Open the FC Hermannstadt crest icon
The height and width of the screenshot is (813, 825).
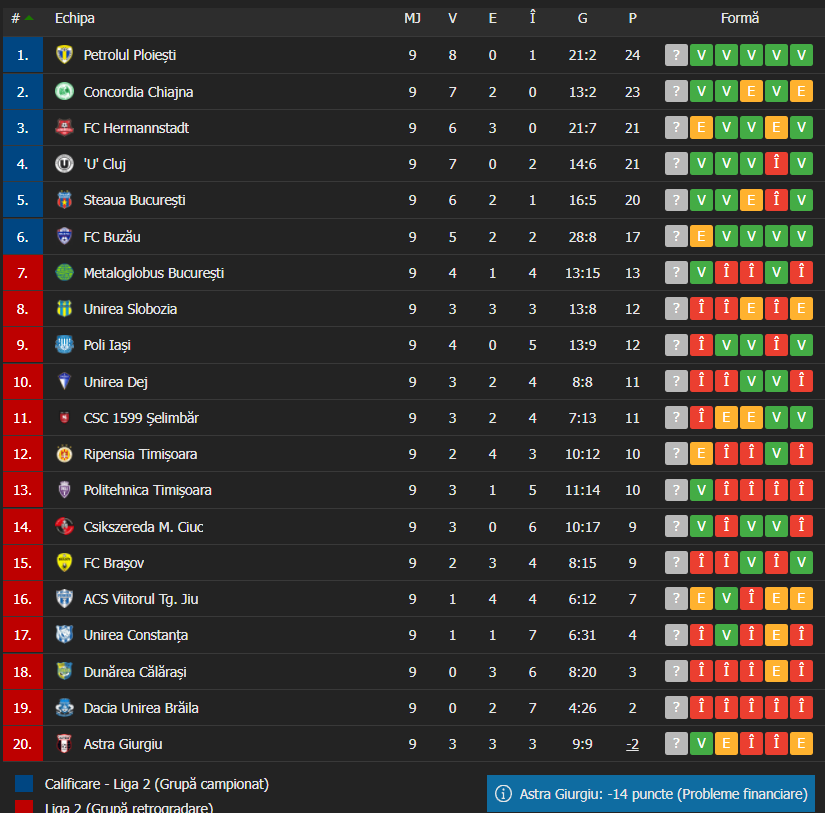tap(64, 127)
